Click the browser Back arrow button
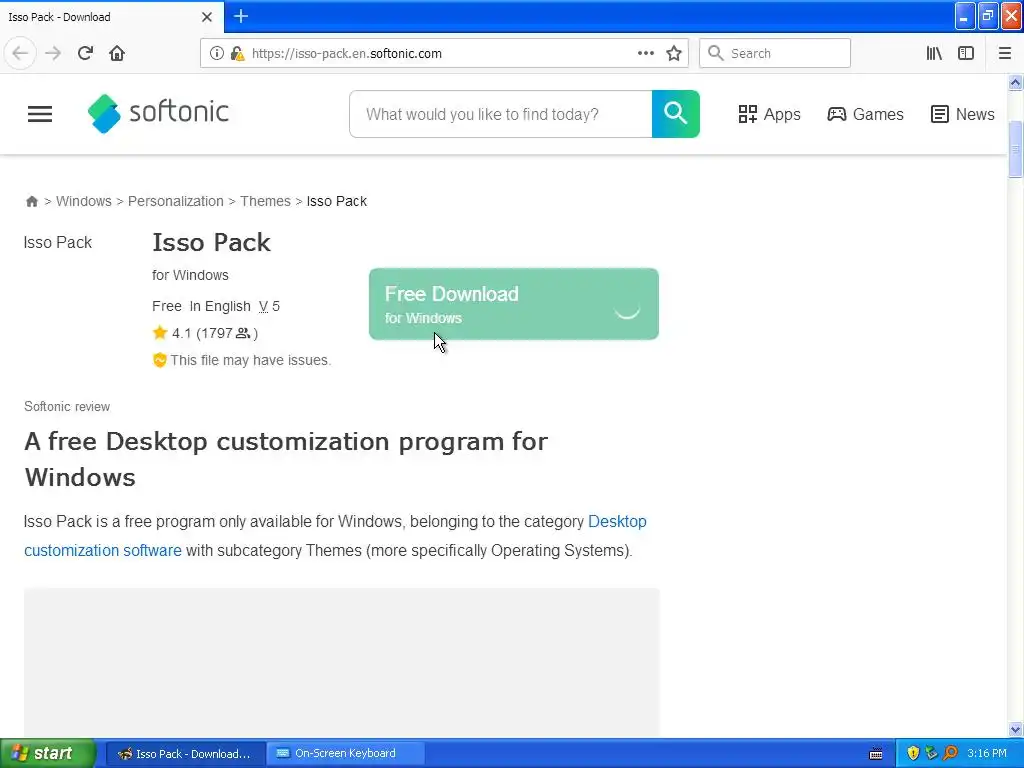 (x=20, y=54)
